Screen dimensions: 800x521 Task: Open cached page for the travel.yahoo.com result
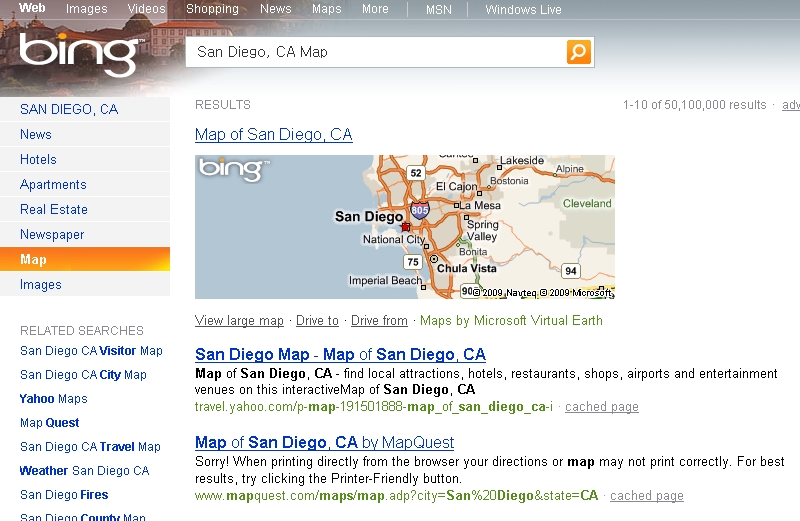(x=602, y=407)
